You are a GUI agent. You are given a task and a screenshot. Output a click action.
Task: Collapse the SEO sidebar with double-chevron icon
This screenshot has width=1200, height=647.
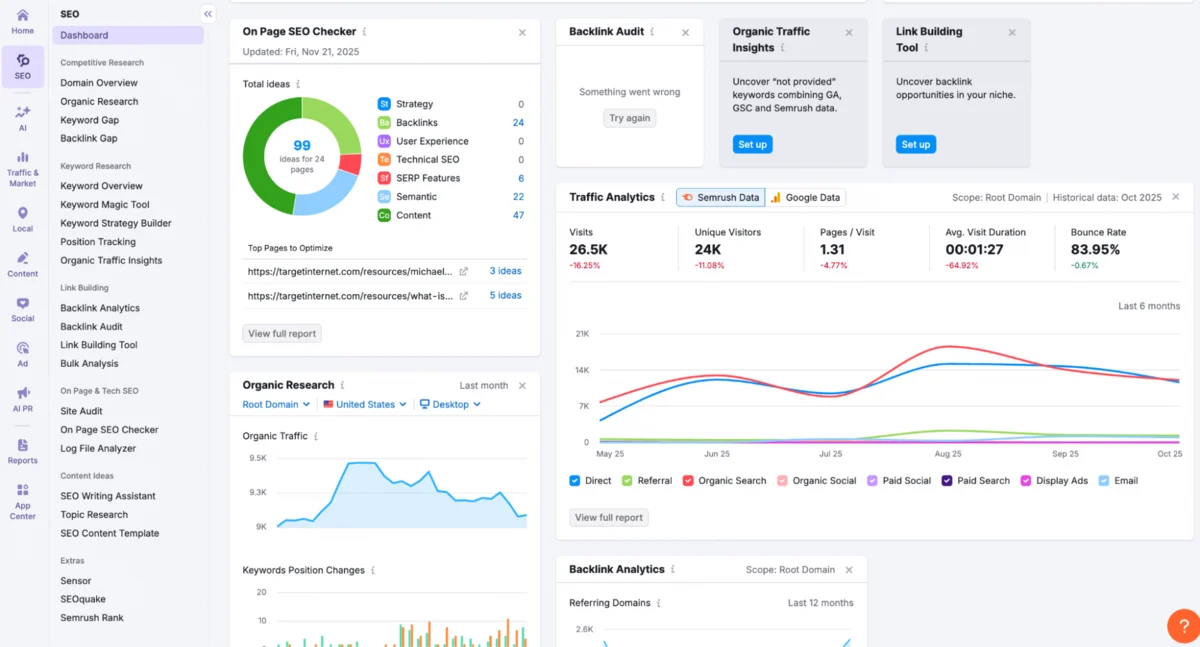click(208, 14)
